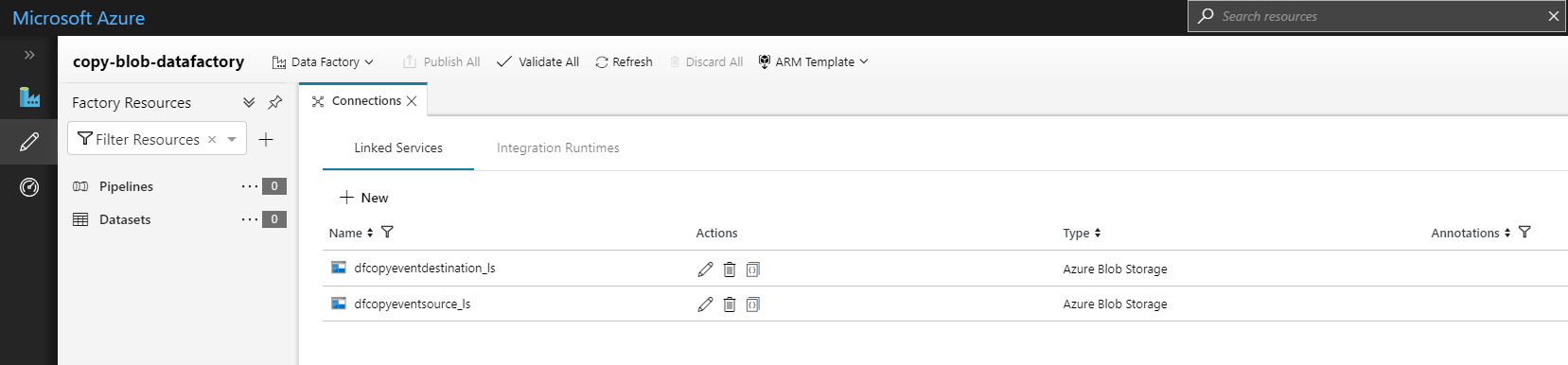Collapse all Factory Resources with double chevron

(249, 102)
